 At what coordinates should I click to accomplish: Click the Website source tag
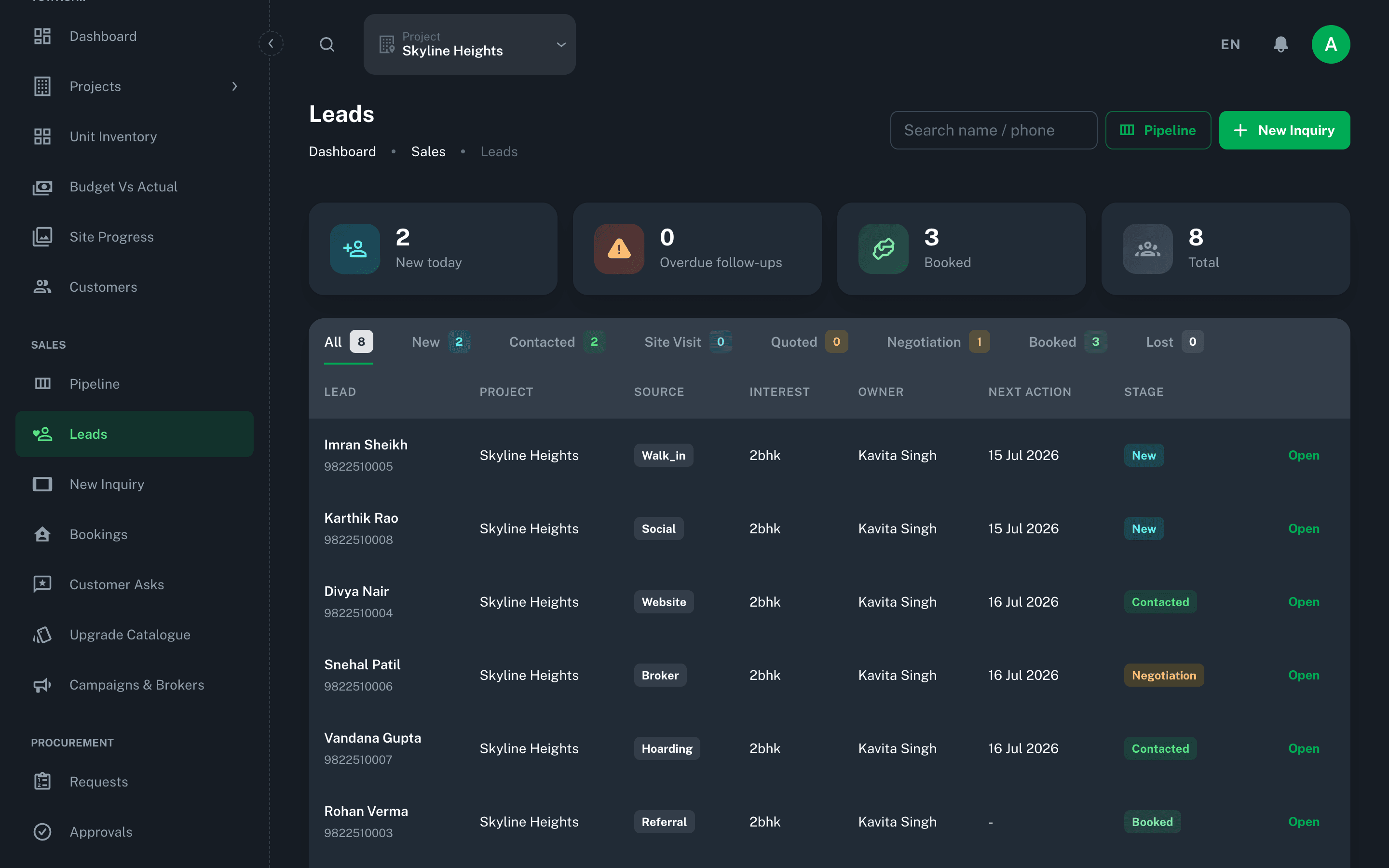664,602
